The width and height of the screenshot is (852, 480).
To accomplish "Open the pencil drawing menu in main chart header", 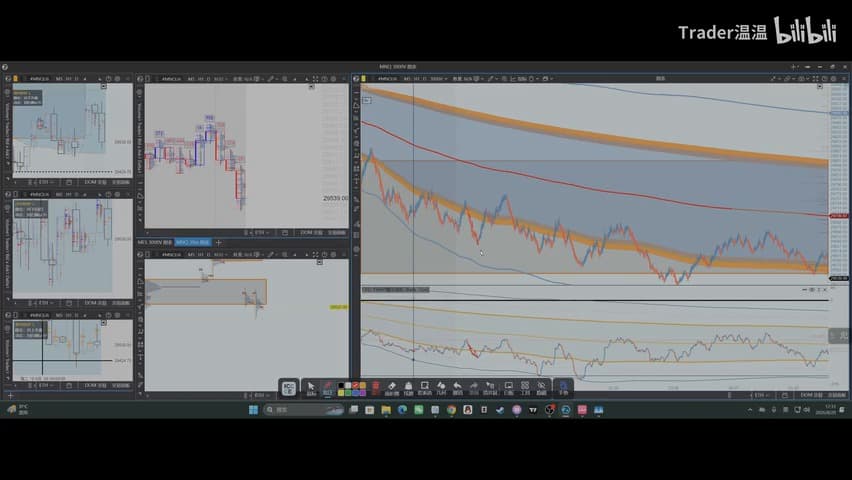I will click(x=491, y=78).
